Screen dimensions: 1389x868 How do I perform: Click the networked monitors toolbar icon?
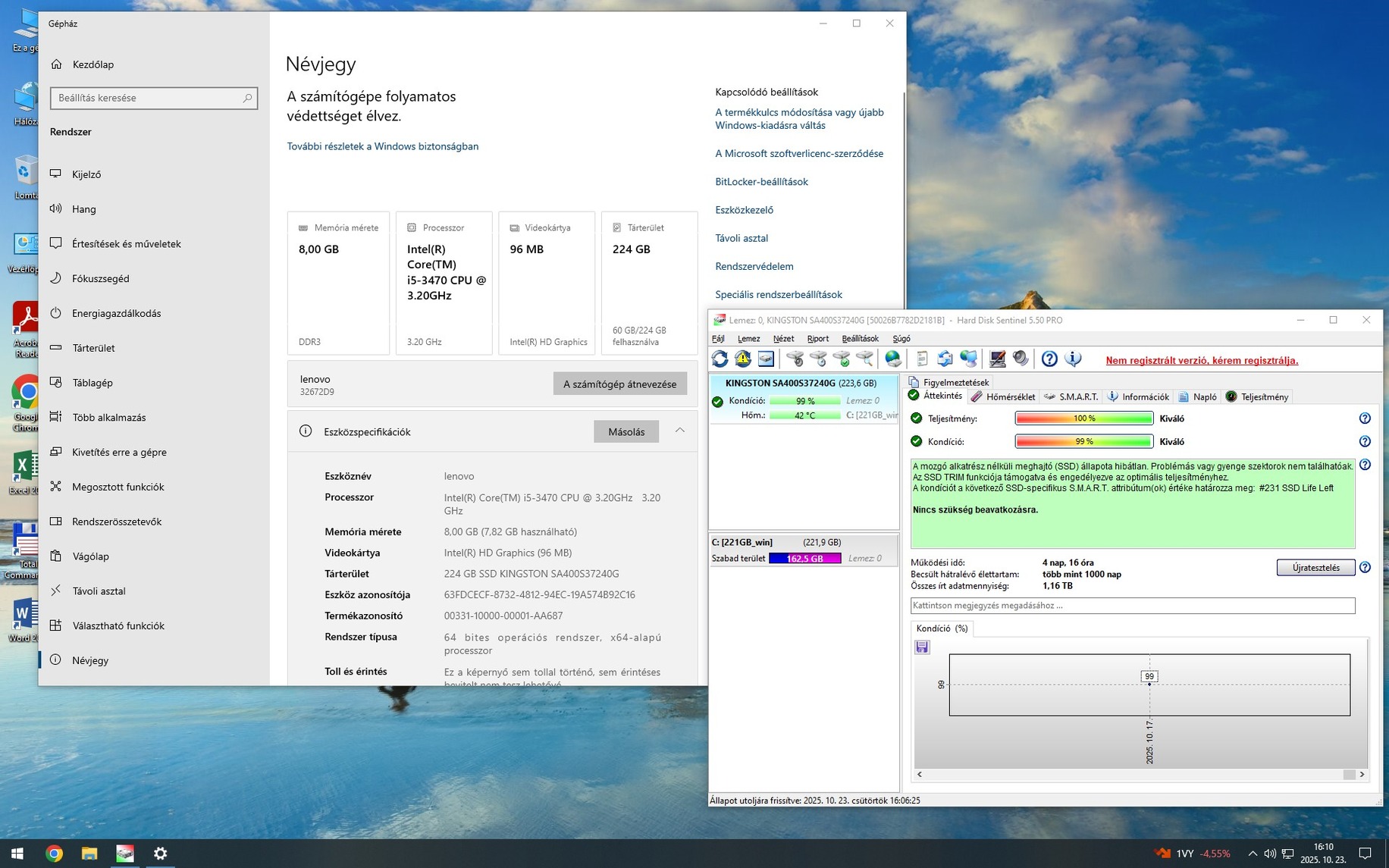tap(968, 359)
